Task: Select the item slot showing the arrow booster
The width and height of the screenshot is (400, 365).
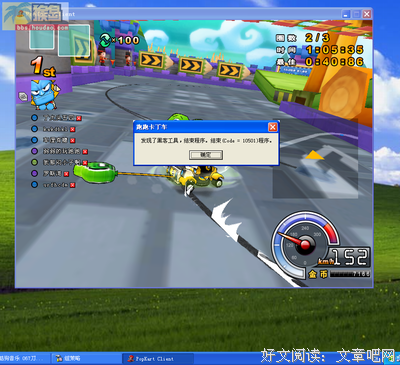Action: pos(74,40)
